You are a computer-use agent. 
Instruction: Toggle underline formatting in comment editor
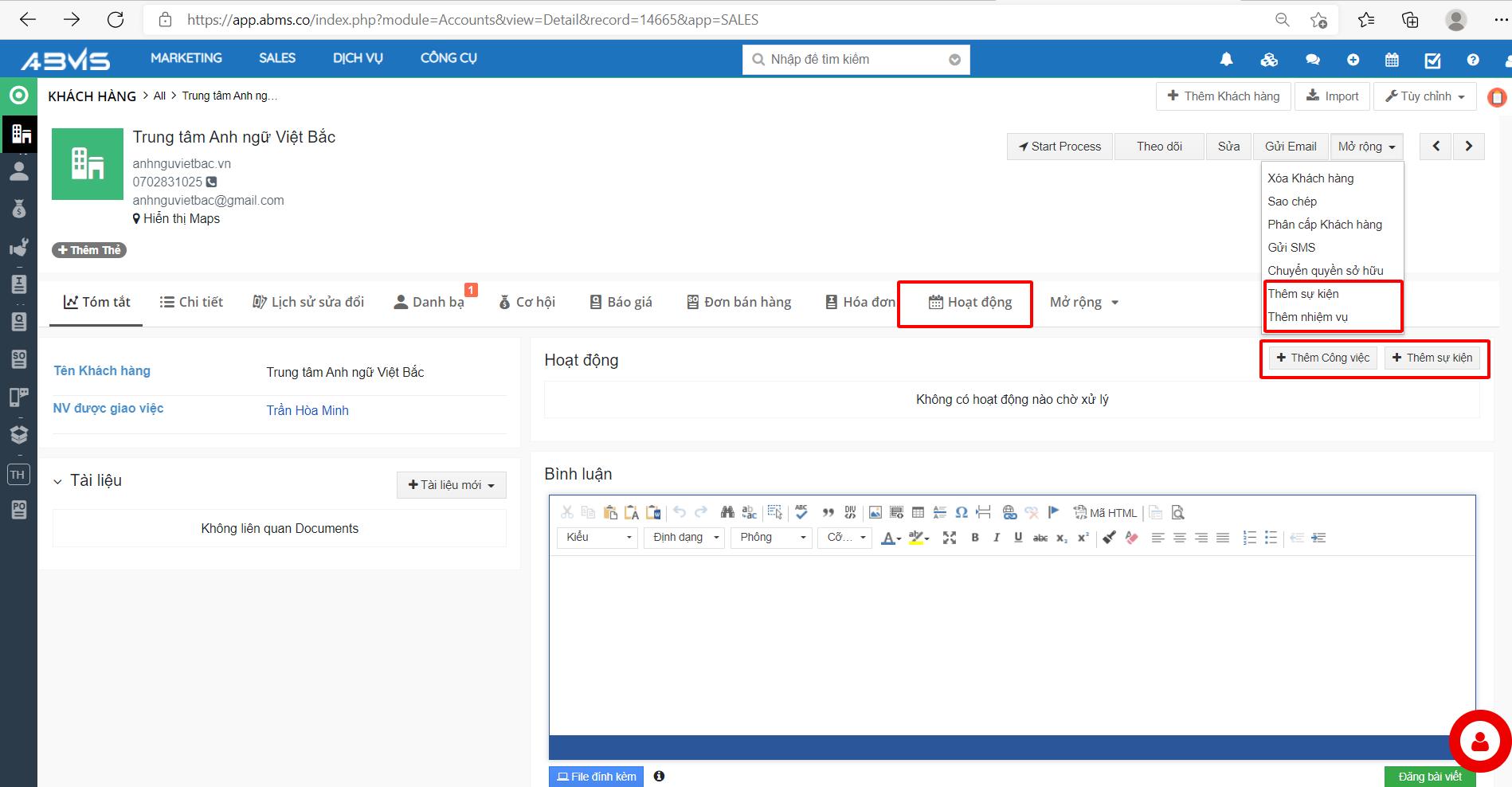(x=1018, y=538)
